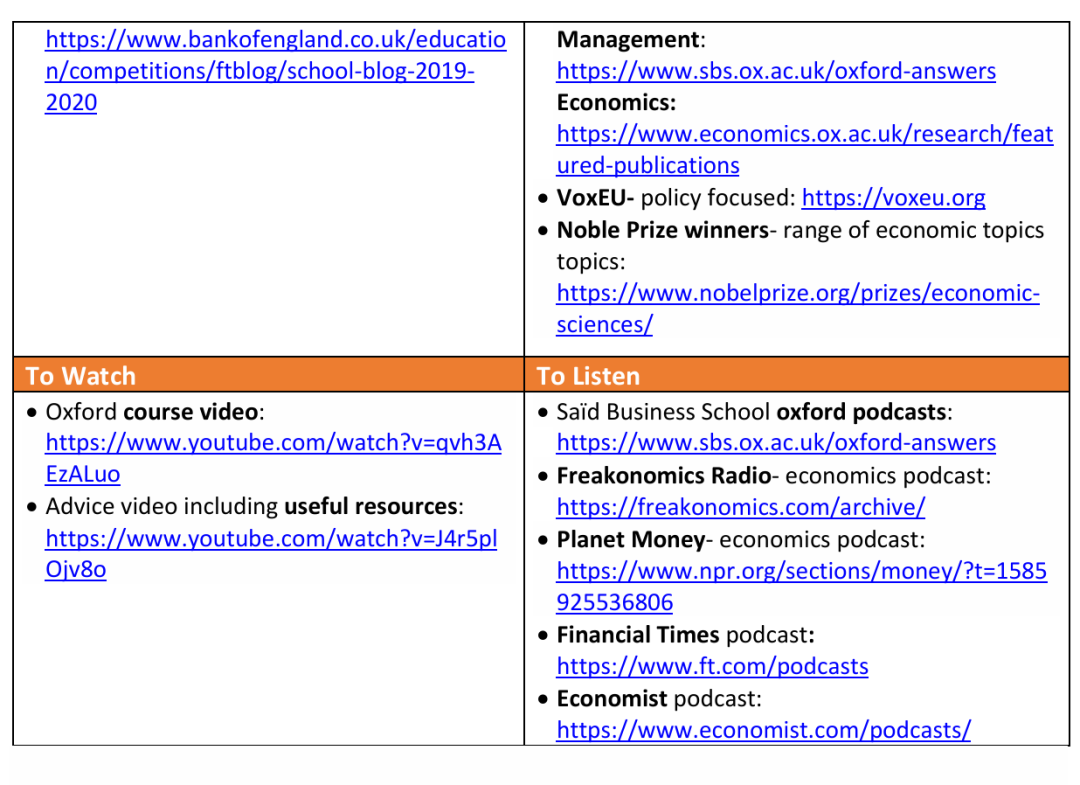Open the oxford-answers link under Management
This screenshot has width=1080, height=785.
click(x=776, y=72)
